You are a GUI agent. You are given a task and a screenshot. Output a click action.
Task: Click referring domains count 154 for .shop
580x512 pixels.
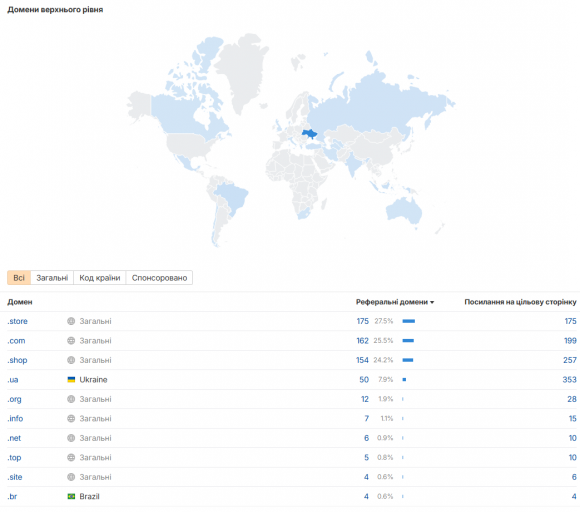[362, 360]
